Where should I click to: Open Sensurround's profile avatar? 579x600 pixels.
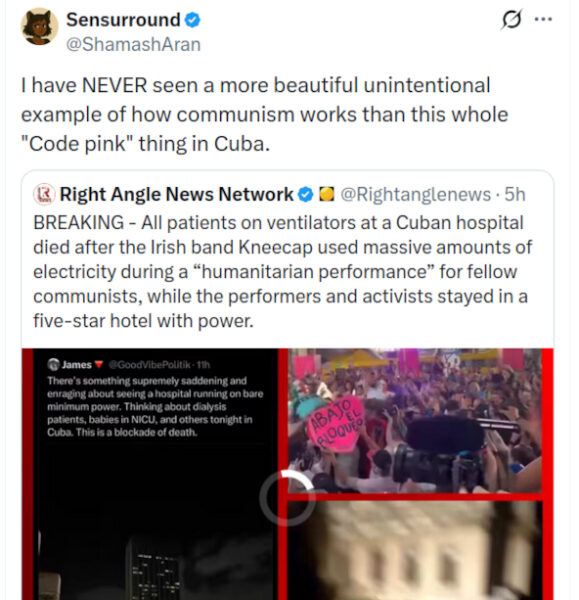coord(39,27)
